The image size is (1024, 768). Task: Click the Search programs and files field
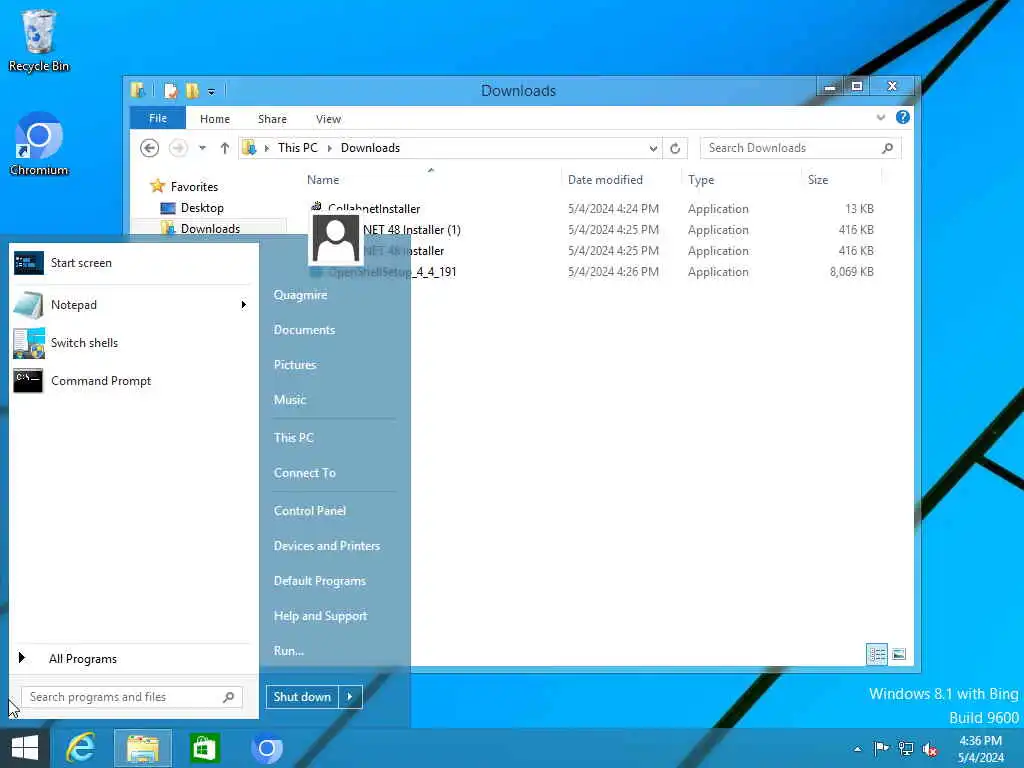tap(131, 697)
